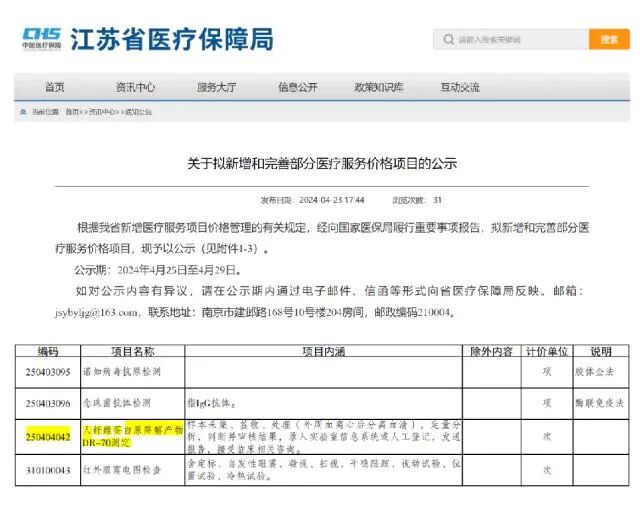
Task: Click 通知公告 link in the breadcrumb
Action: point(138,112)
